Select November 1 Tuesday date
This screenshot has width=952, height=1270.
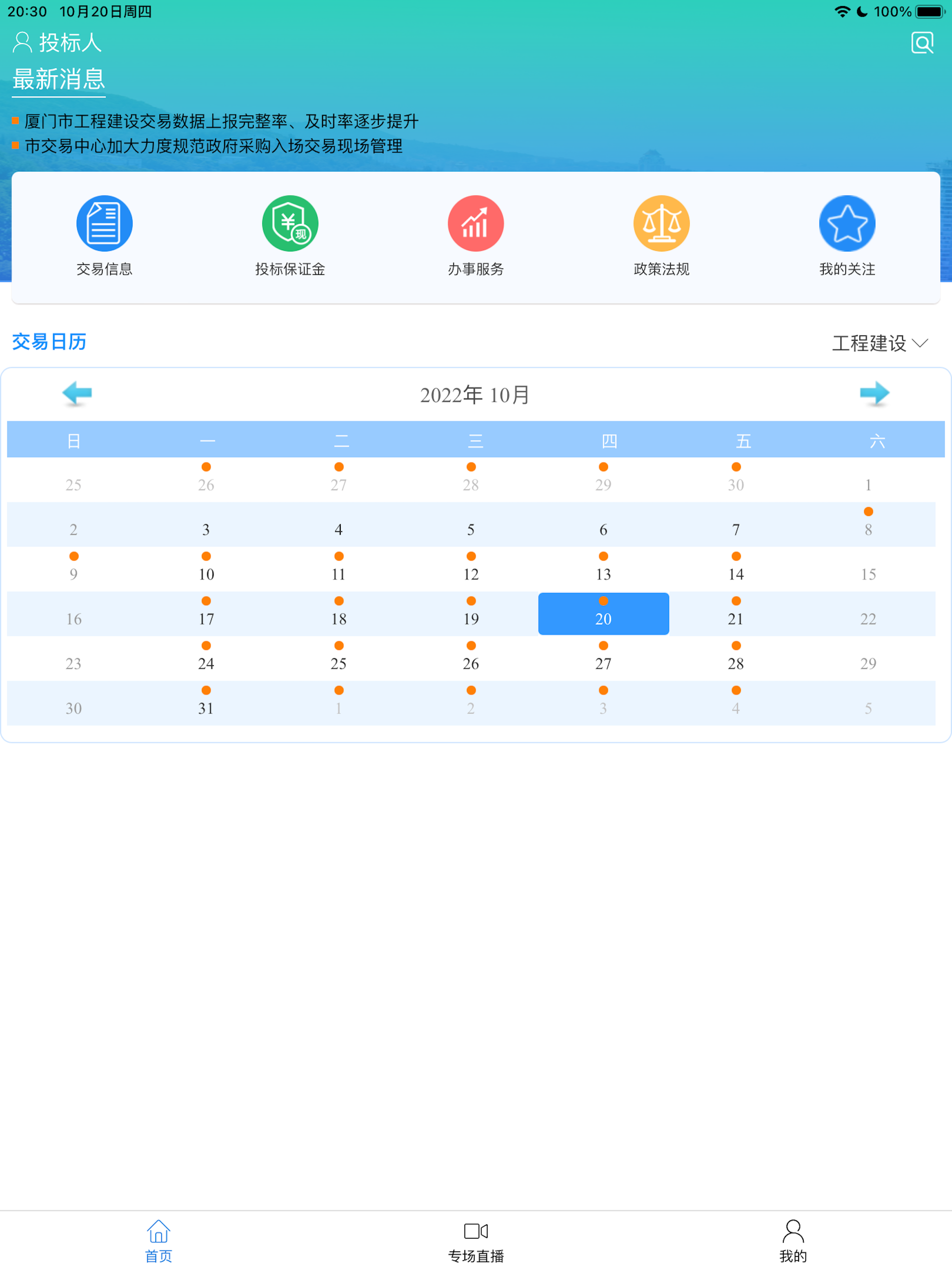click(x=339, y=703)
